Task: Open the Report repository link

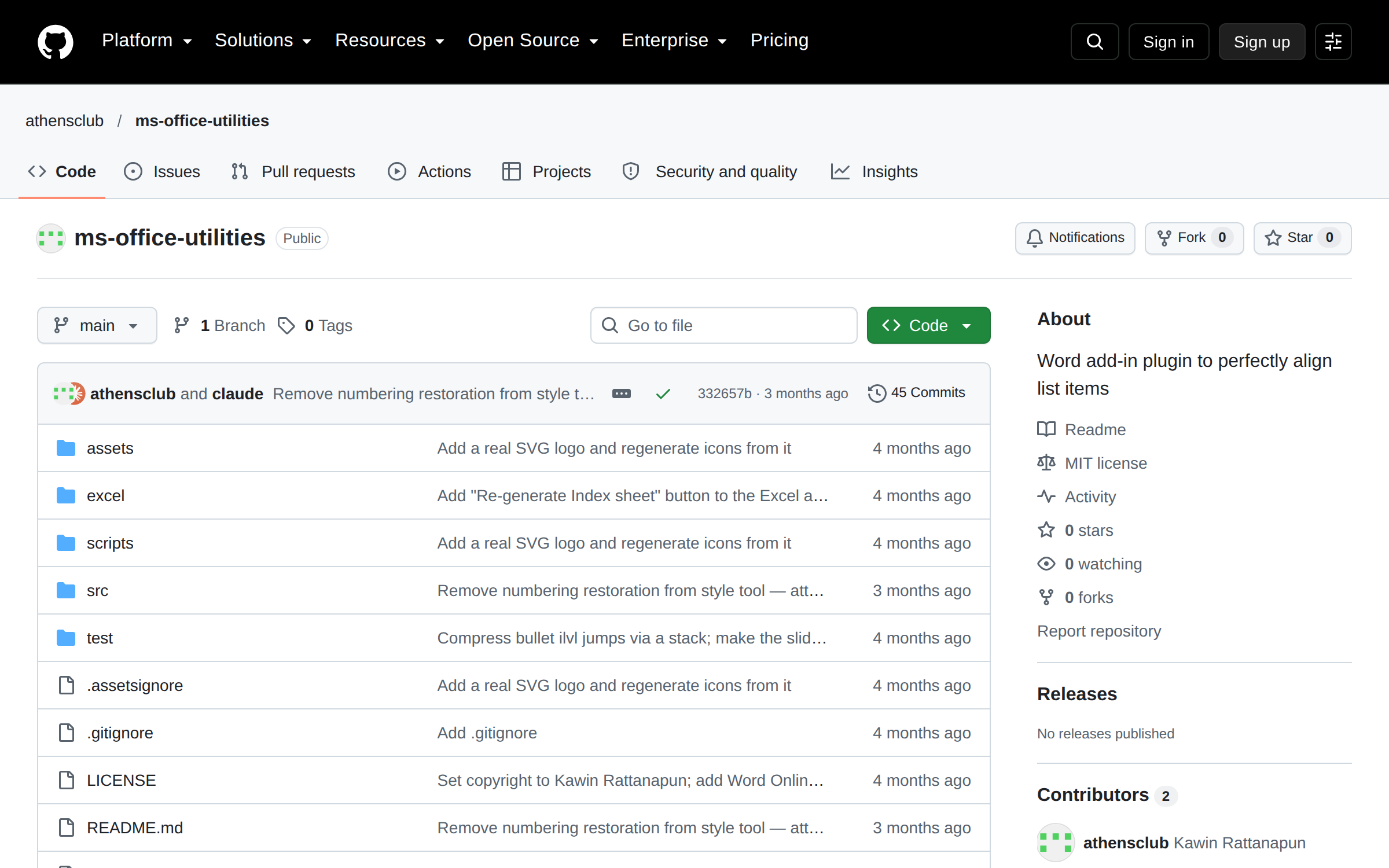Action: [x=1099, y=631]
